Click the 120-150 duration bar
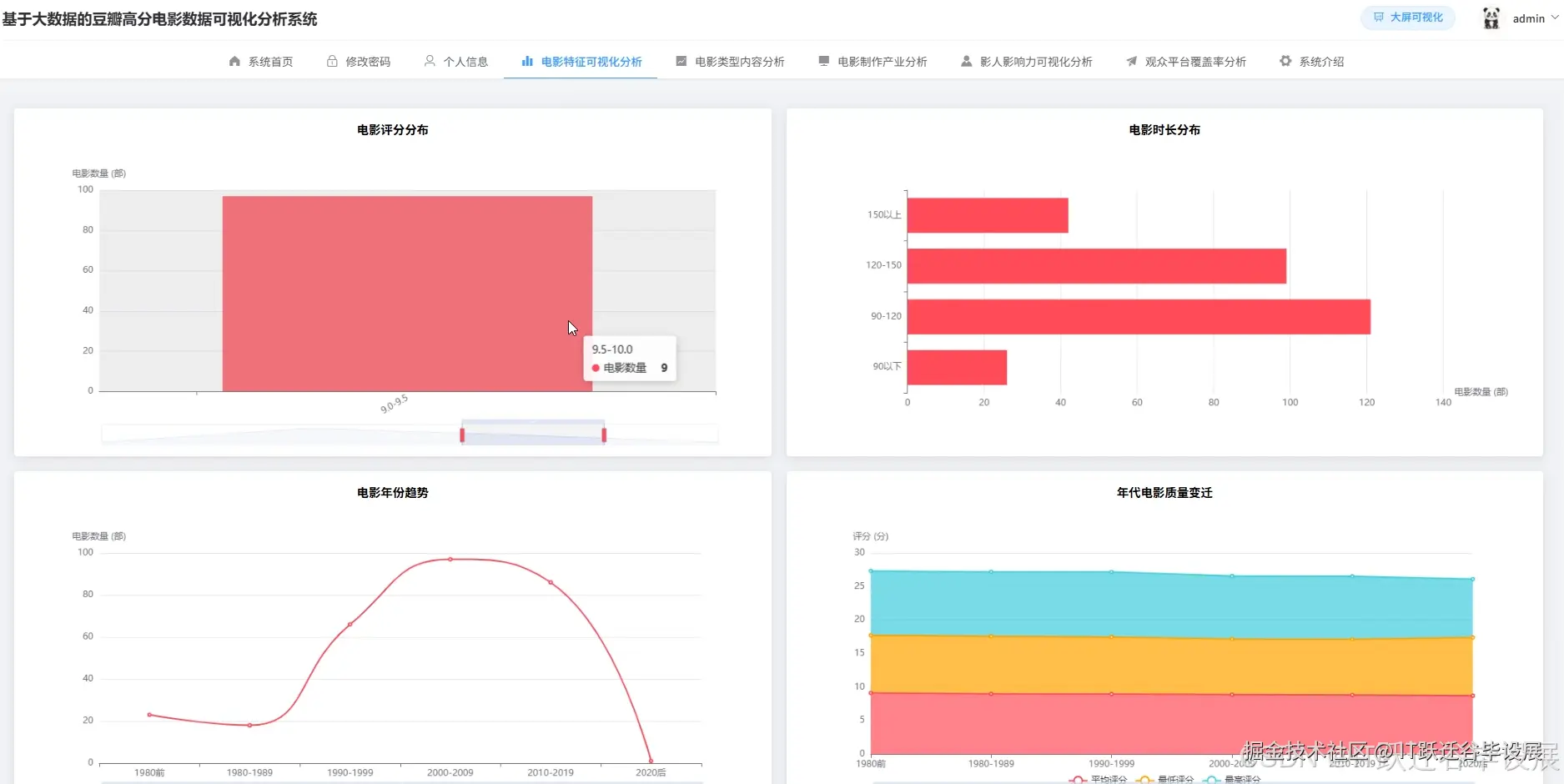 pyautogui.click(x=1097, y=266)
